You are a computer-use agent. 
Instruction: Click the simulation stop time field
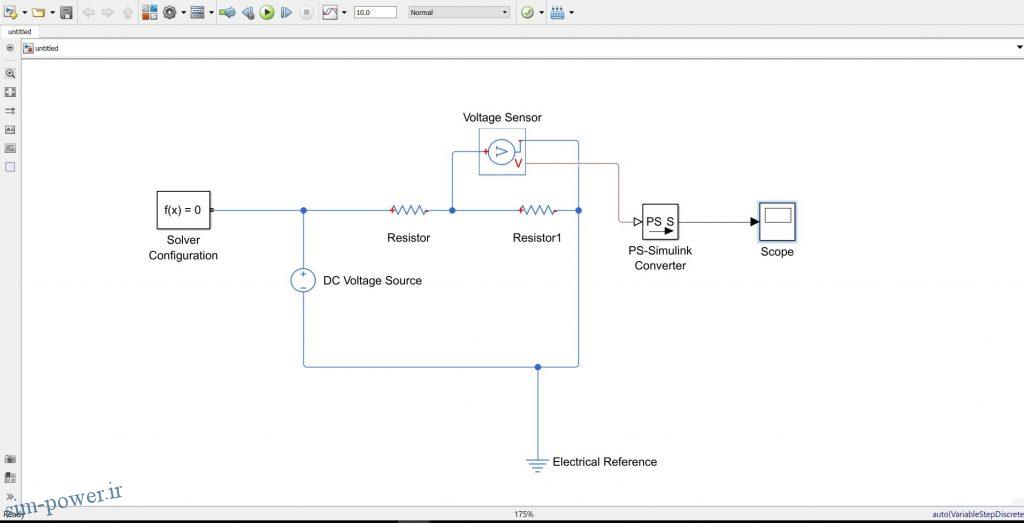[x=374, y=13]
